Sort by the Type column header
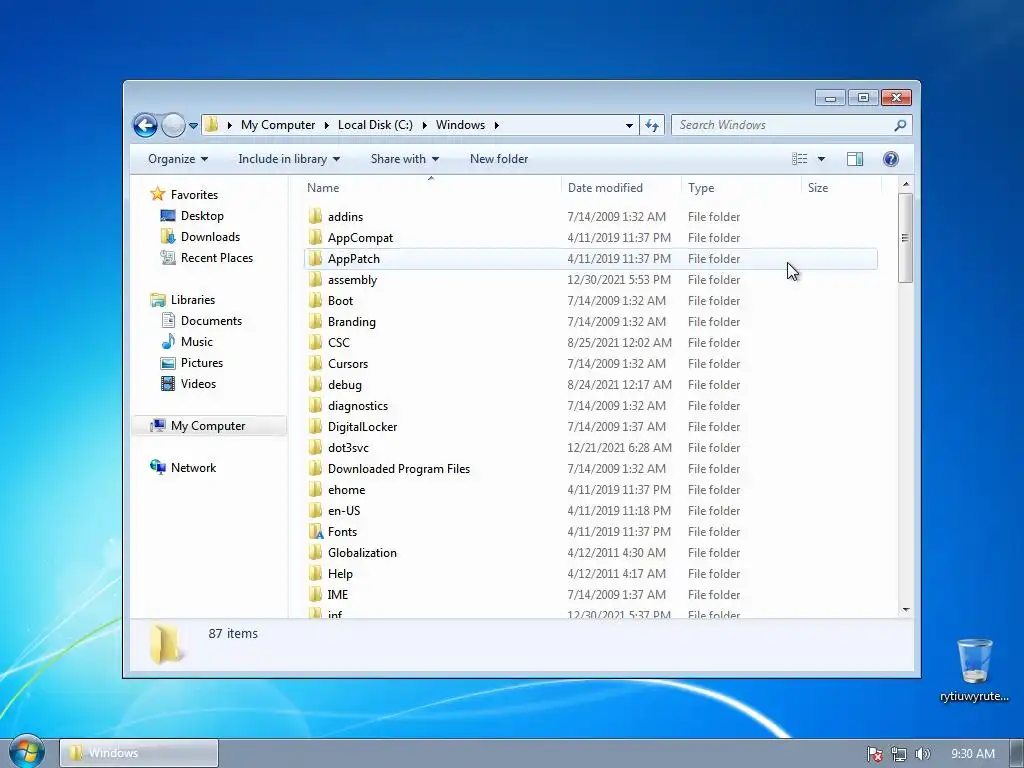 click(741, 187)
